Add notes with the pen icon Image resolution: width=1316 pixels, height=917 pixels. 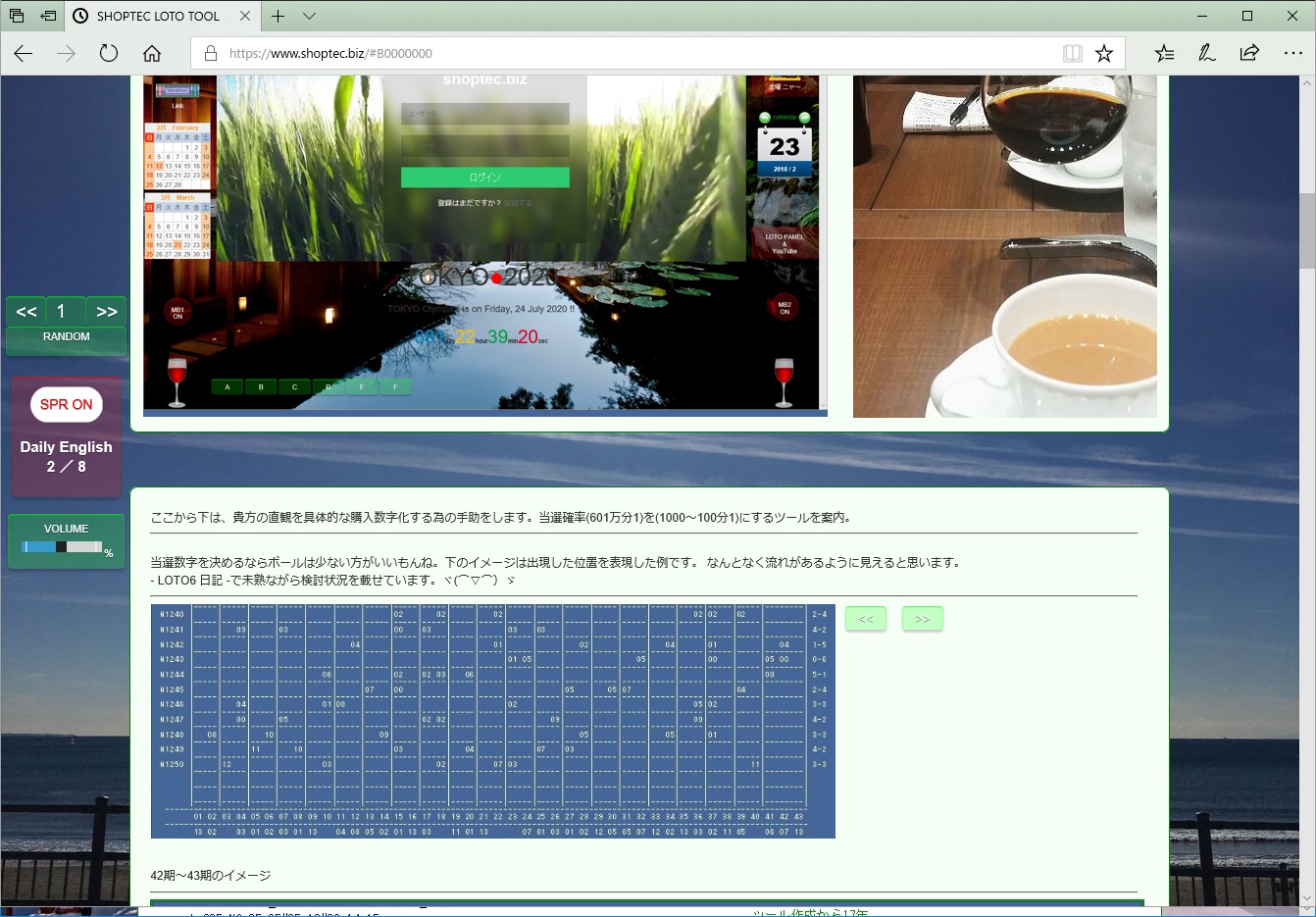[x=1207, y=53]
